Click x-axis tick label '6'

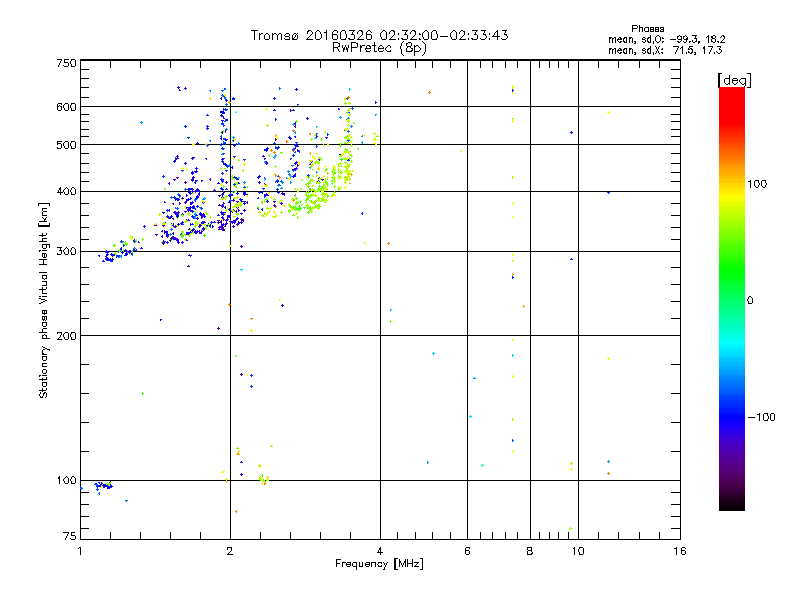467,551
